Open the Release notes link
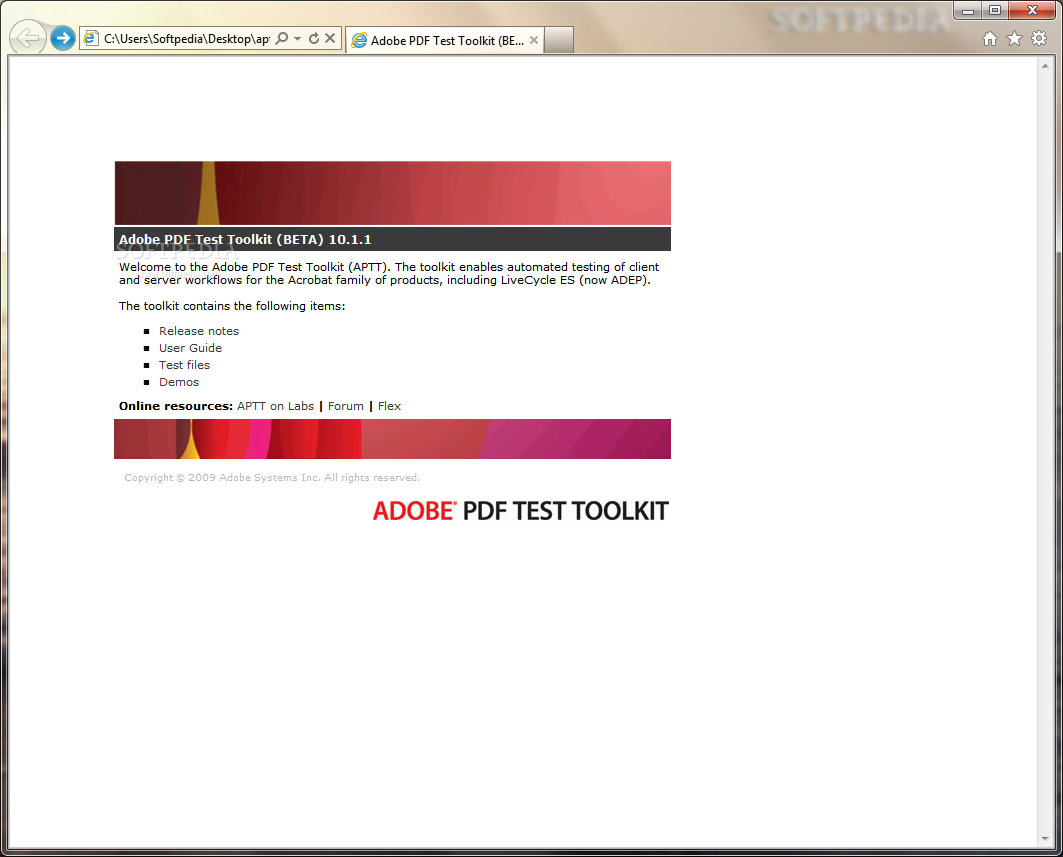Image resolution: width=1063 pixels, height=857 pixels. pos(199,331)
